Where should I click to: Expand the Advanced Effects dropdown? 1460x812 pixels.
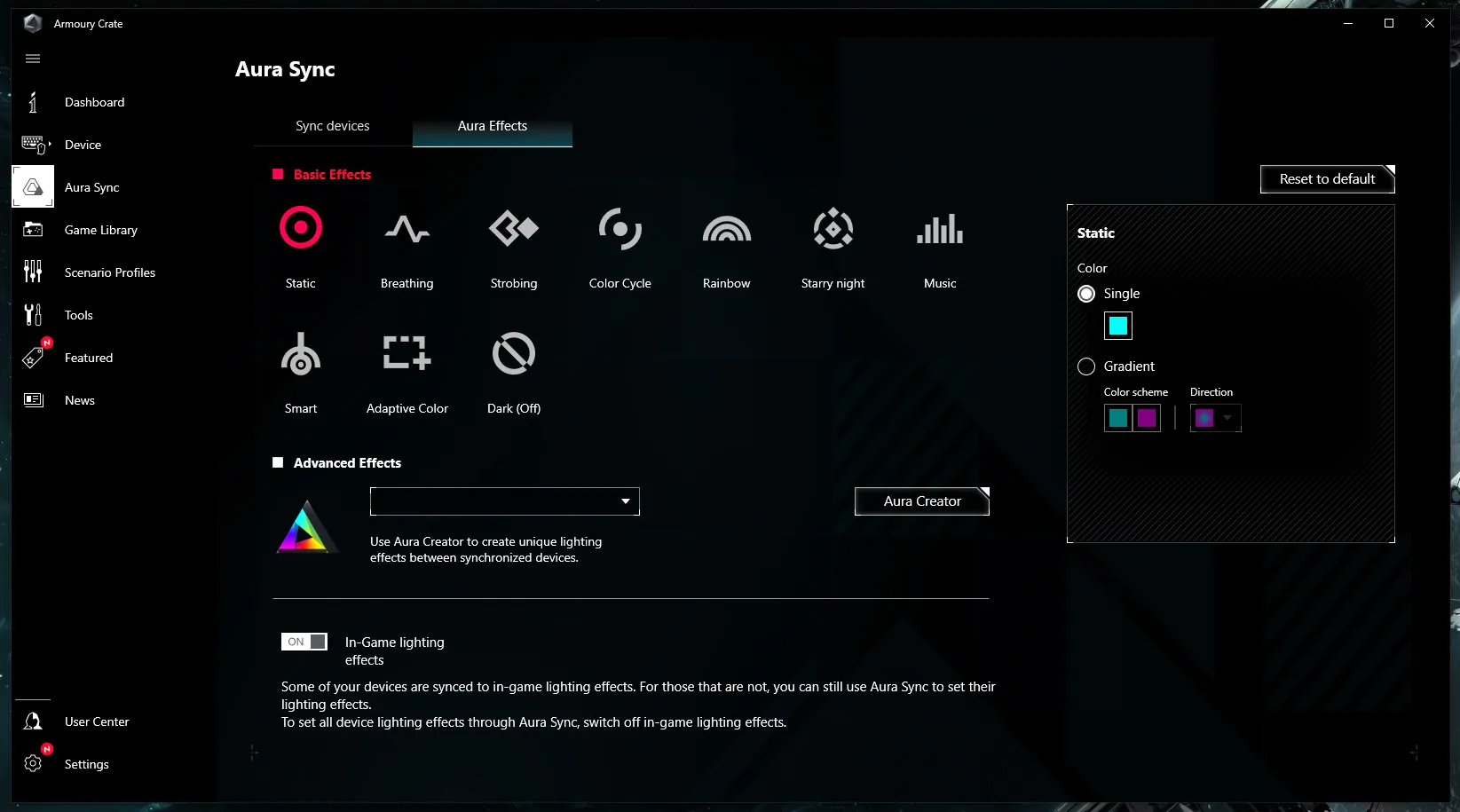(x=504, y=501)
